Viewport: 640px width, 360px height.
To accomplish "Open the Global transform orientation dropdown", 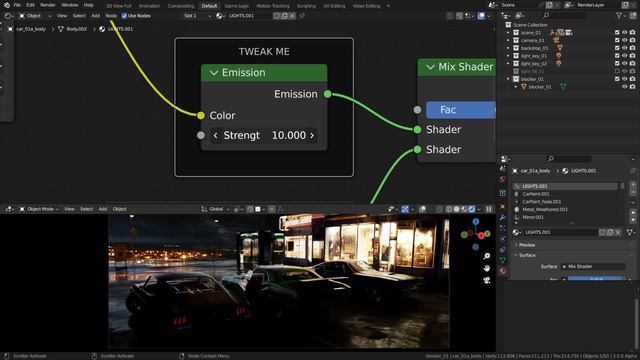I will (x=215, y=209).
